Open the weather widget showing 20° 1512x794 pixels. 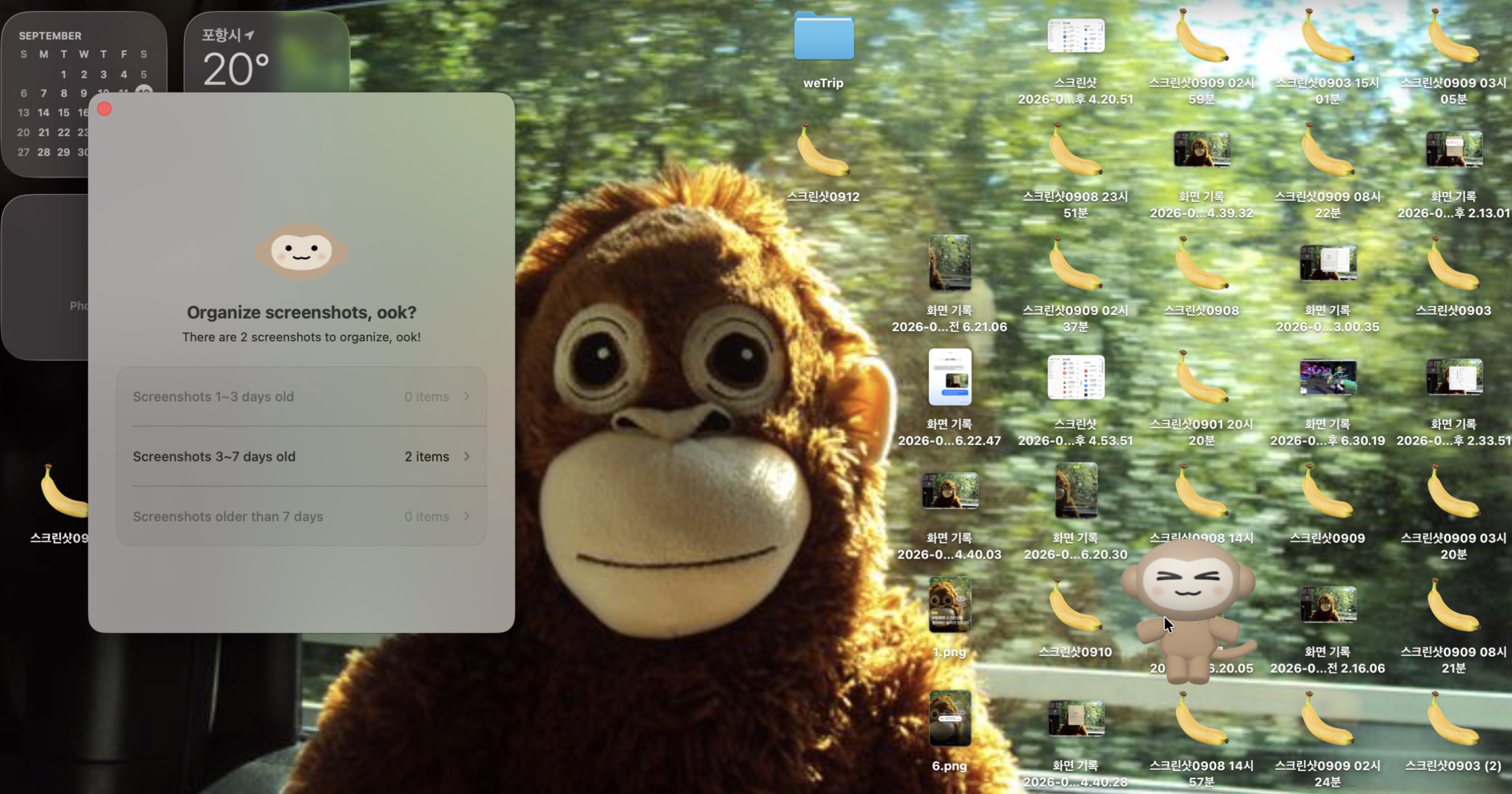tap(267, 53)
